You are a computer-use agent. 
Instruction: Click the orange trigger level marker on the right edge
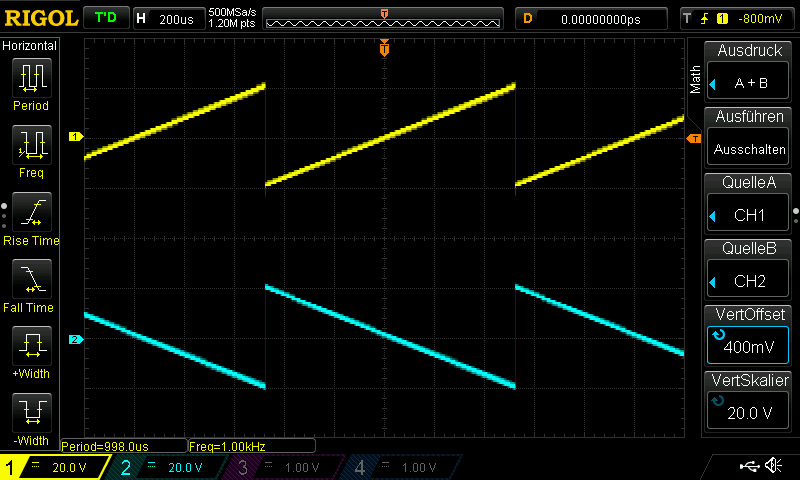click(x=694, y=139)
